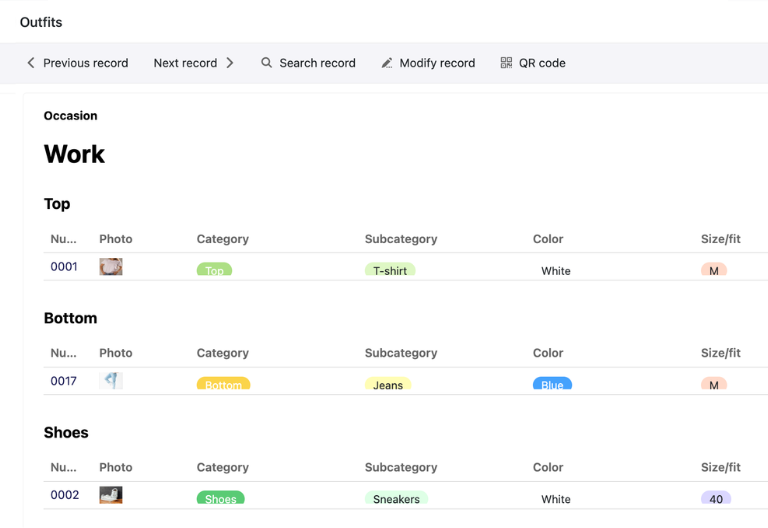Click the green Shoes category tag
Image resolution: width=768 pixels, height=528 pixels.
(220, 498)
